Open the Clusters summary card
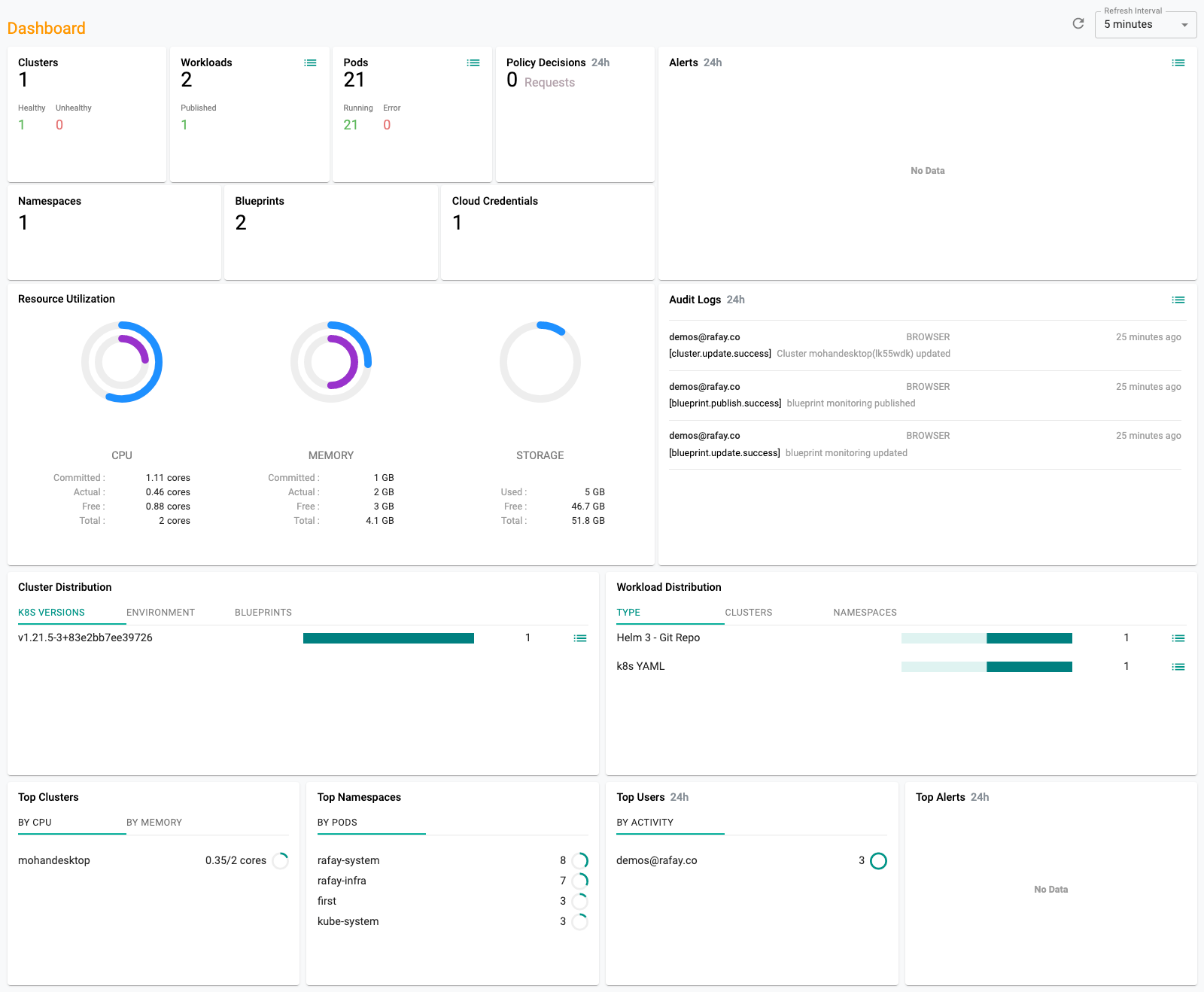 tap(87, 114)
